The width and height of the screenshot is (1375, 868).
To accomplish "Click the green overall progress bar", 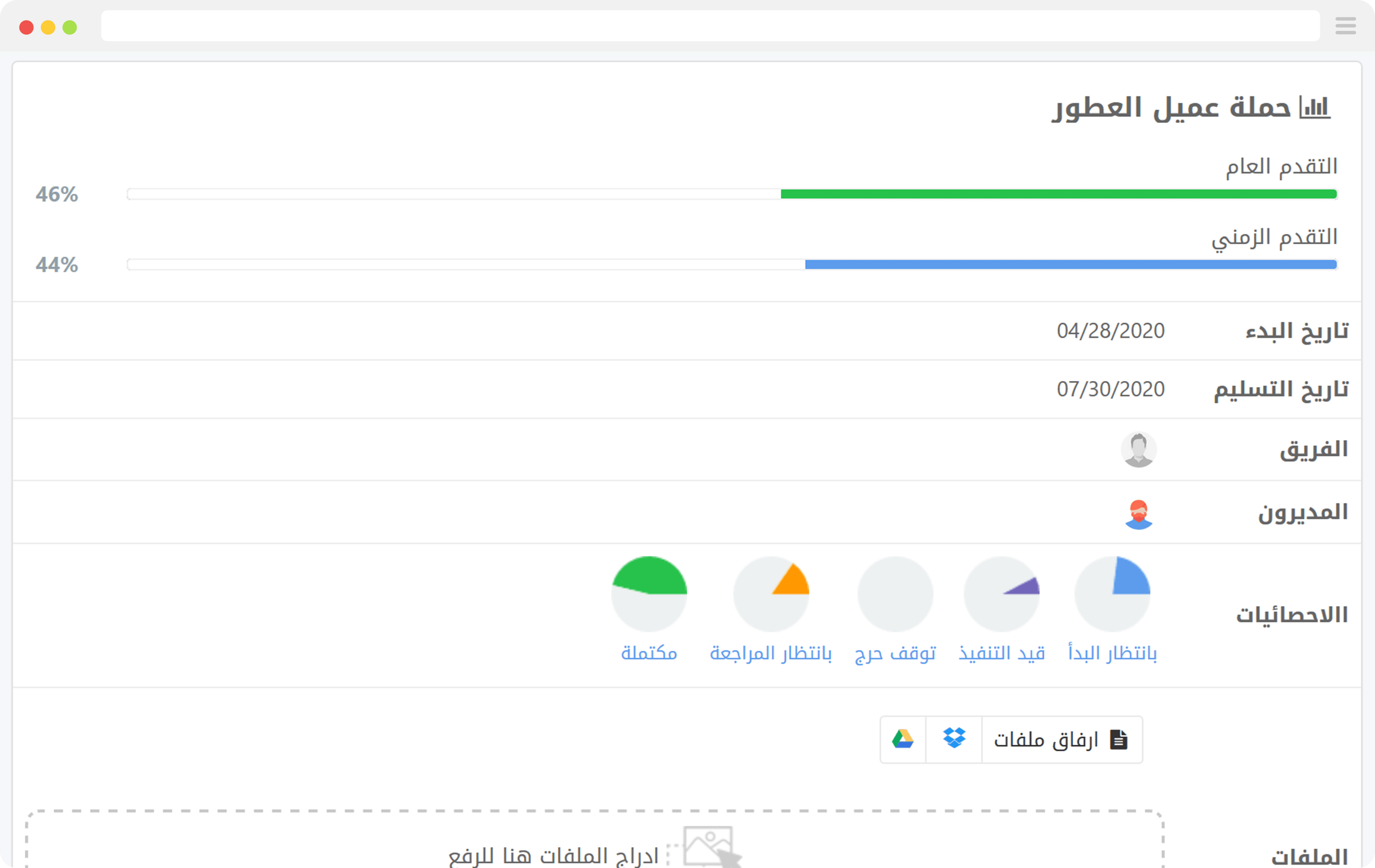I will [1058, 195].
